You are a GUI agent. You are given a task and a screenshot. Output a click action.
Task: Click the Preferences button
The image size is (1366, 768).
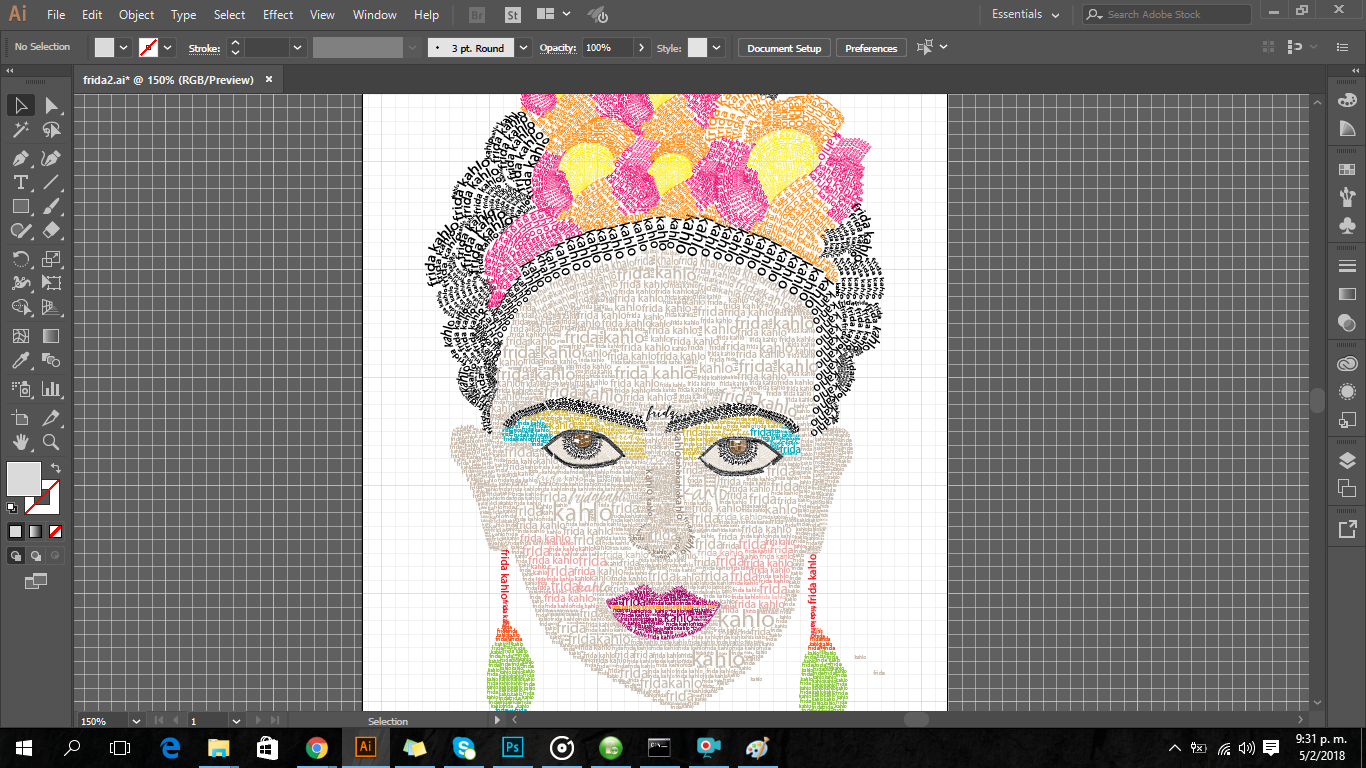(x=871, y=48)
